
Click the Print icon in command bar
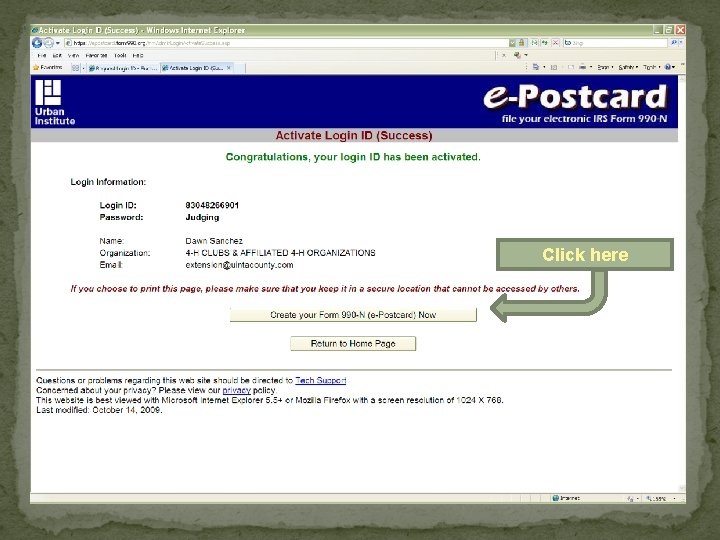tap(582, 67)
